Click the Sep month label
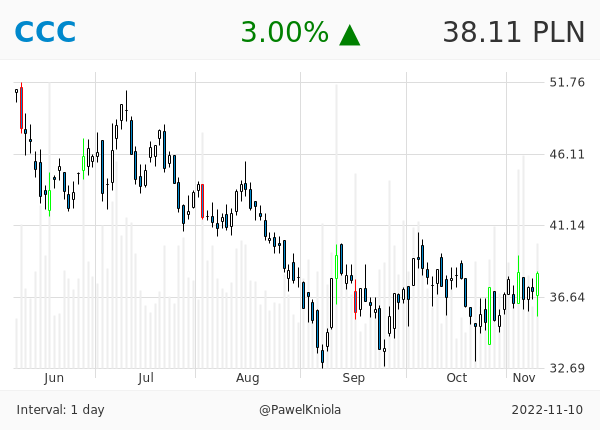Viewport: 600px width, 430px height. pos(354,378)
